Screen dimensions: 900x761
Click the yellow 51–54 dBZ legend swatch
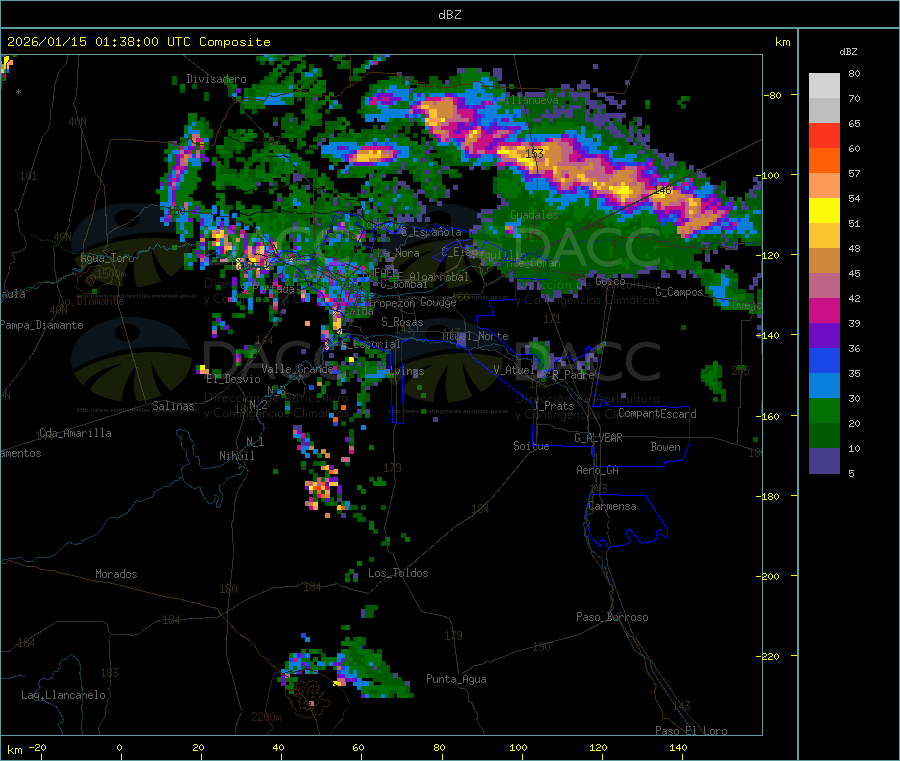click(824, 211)
